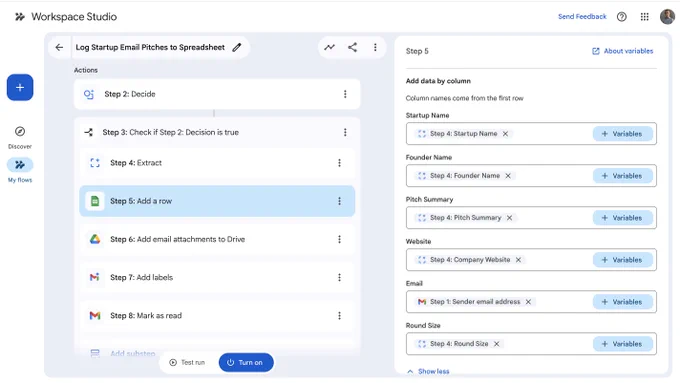Open help question mark icon
This screenshot has height=383, width=680.
[x=621, y=17]
